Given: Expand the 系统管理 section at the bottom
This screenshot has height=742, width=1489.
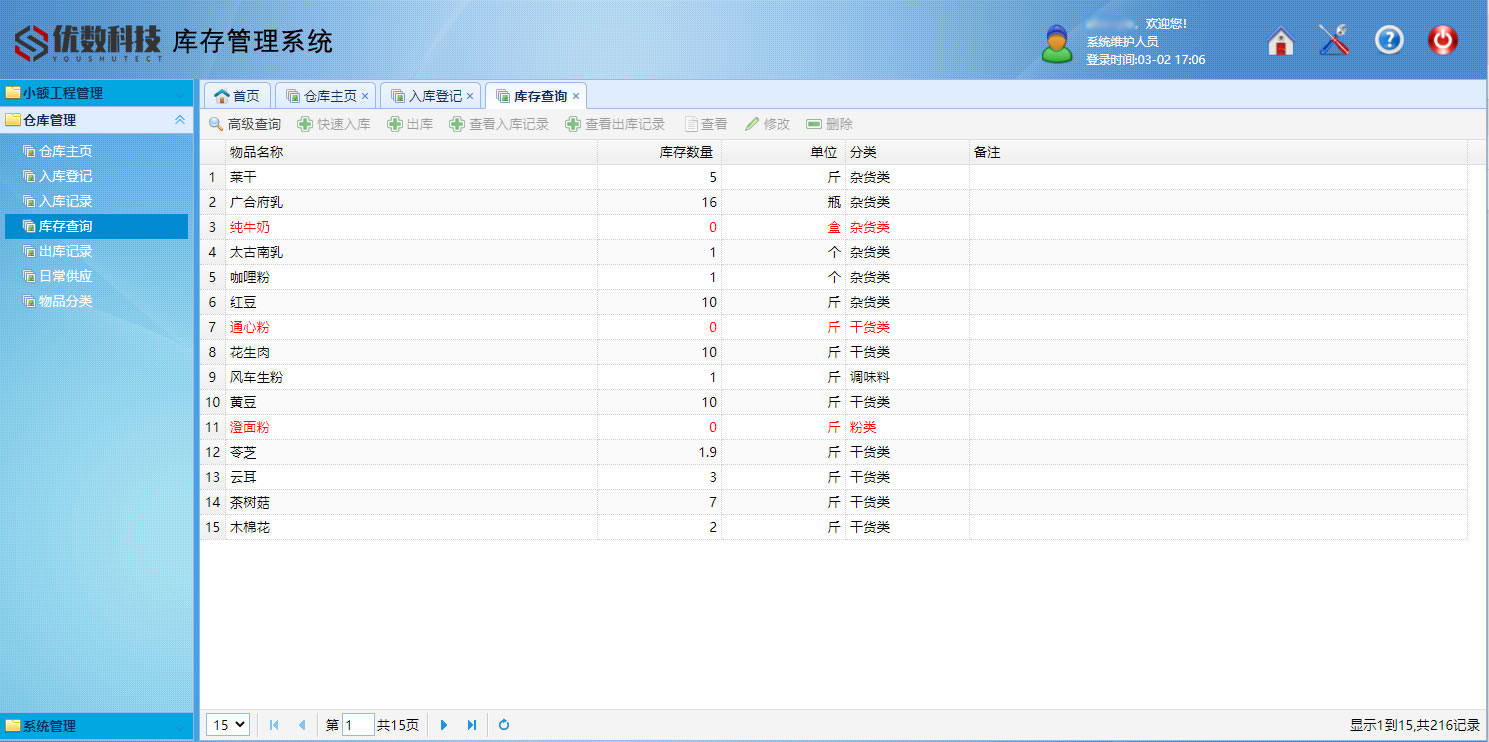Looking at the screenshot, I should [x=96, y=726].
